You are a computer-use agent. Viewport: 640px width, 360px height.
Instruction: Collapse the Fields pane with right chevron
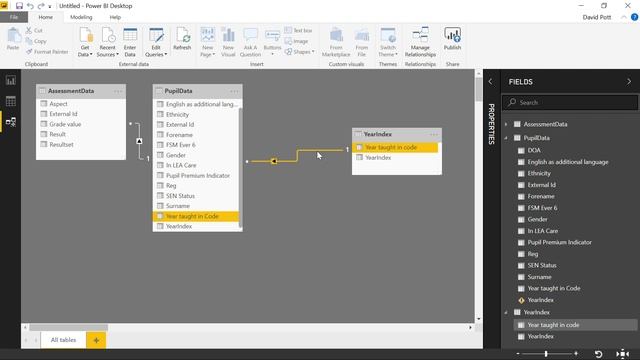tap(629, 82)
